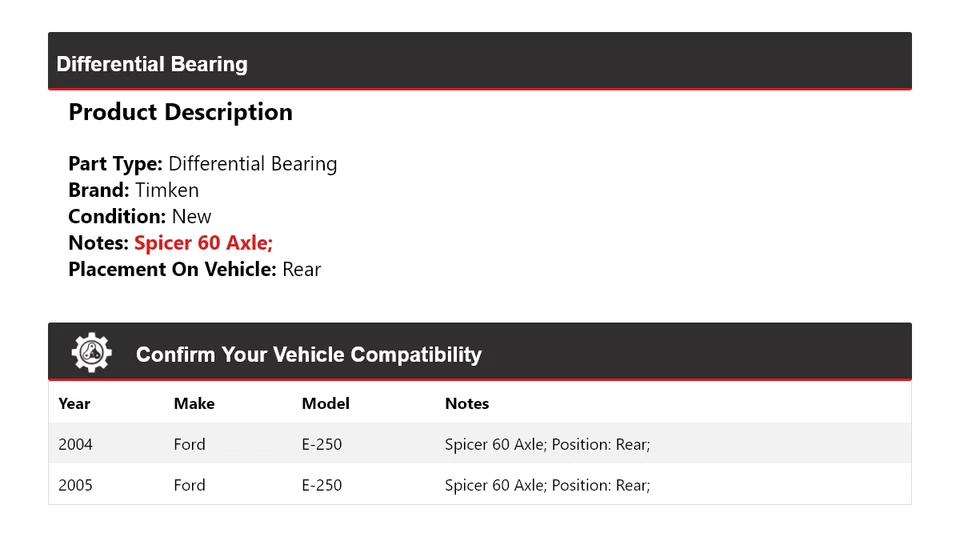Click the Part Type label
Viewport: 960px width, 537px height.
tap(115, 164)
